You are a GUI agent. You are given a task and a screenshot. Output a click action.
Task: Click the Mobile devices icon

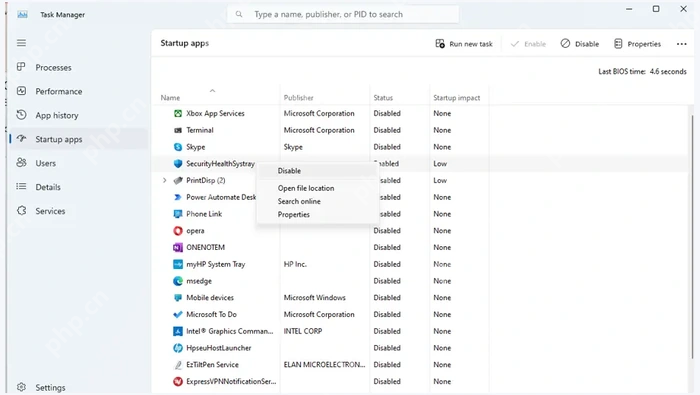pos(178,298)
